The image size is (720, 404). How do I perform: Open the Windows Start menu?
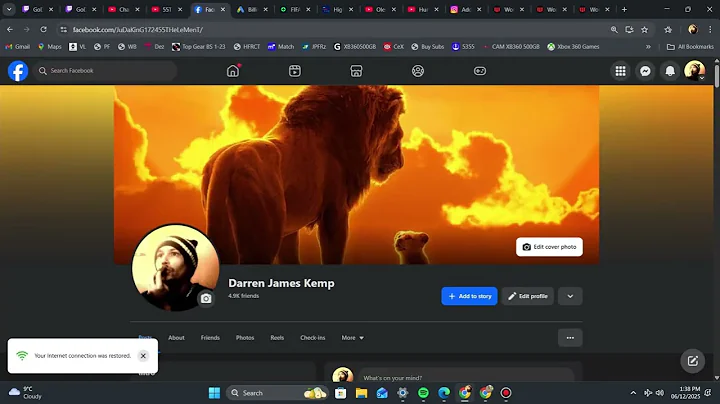[214, 393]
